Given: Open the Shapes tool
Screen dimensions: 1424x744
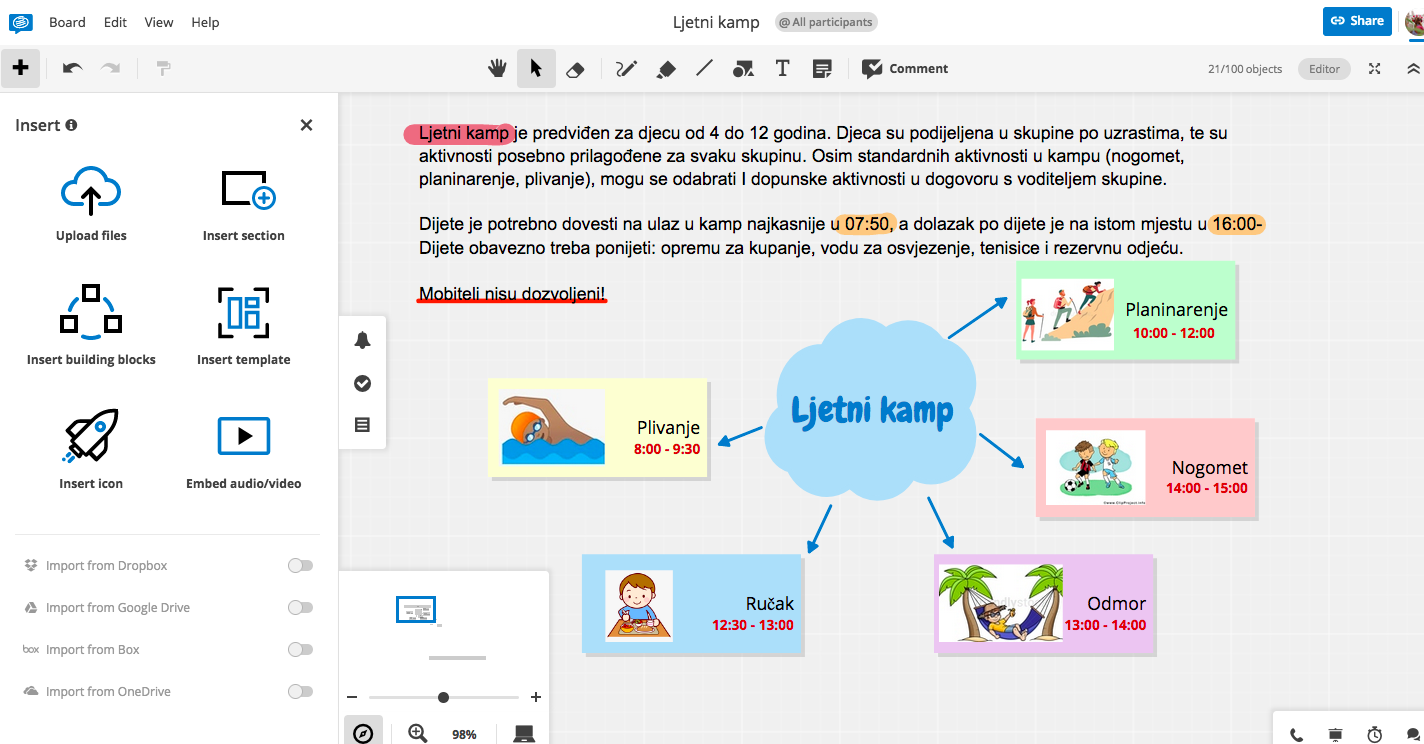Looking at the screenshot, I should pyautogui.click(x=743, y=68).
